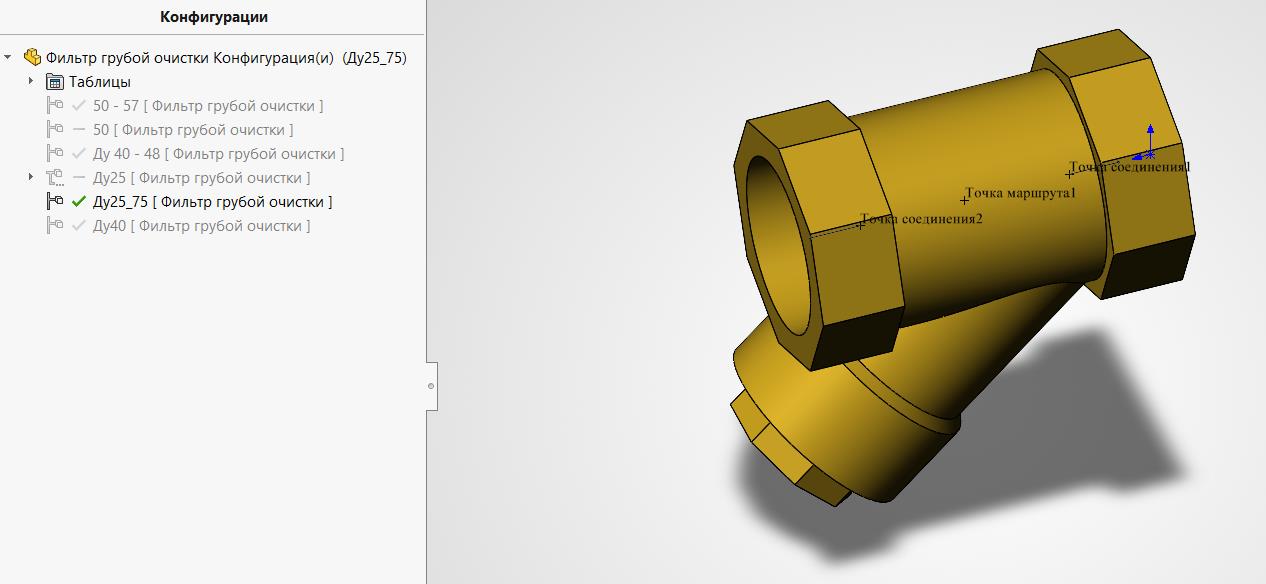Select configuration Ду25 [ Фильтр грубой очистки ]
1266x584 pixels.
(x=201, y=177)
